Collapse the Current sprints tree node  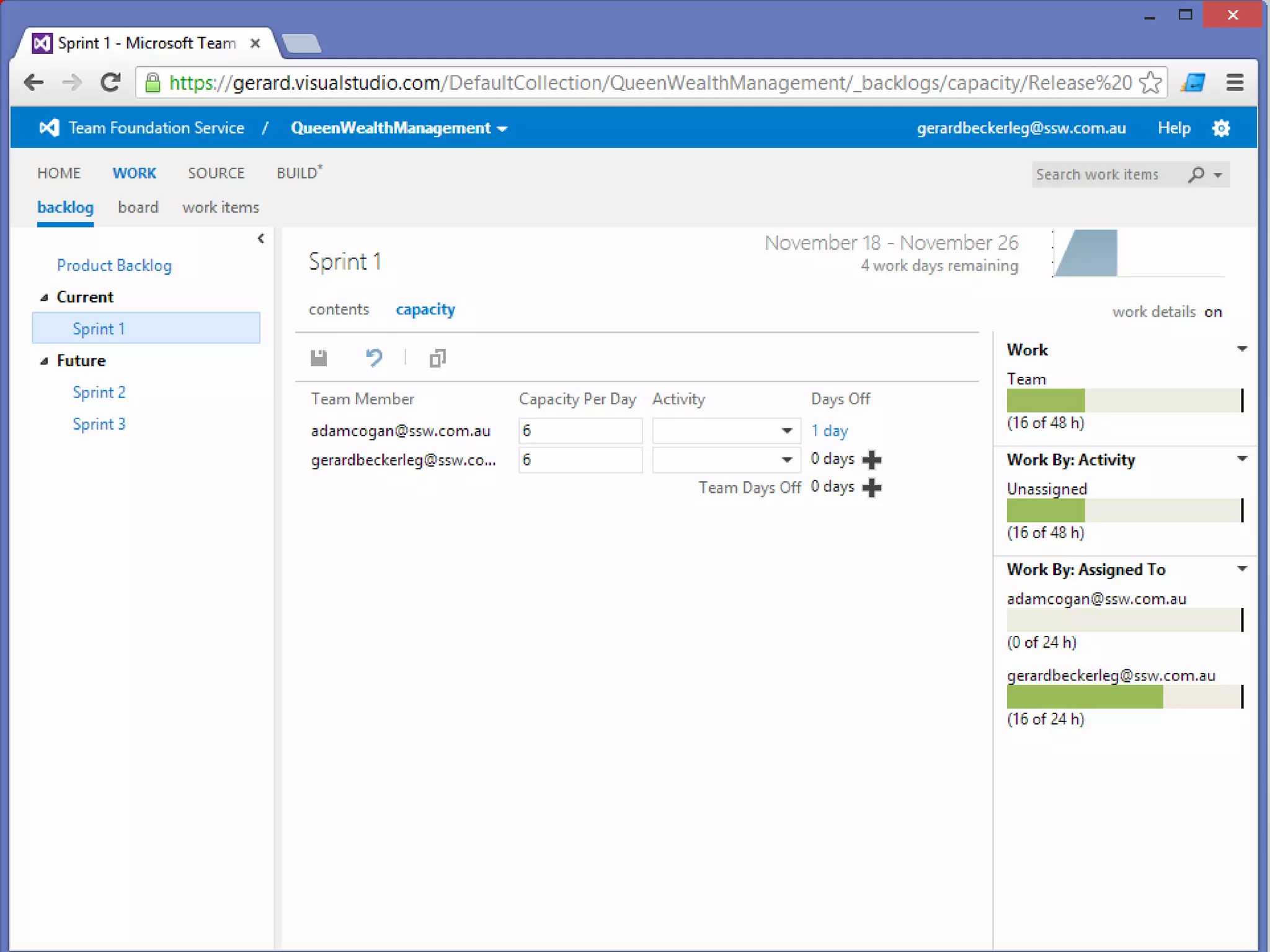[x=44, y=298]
